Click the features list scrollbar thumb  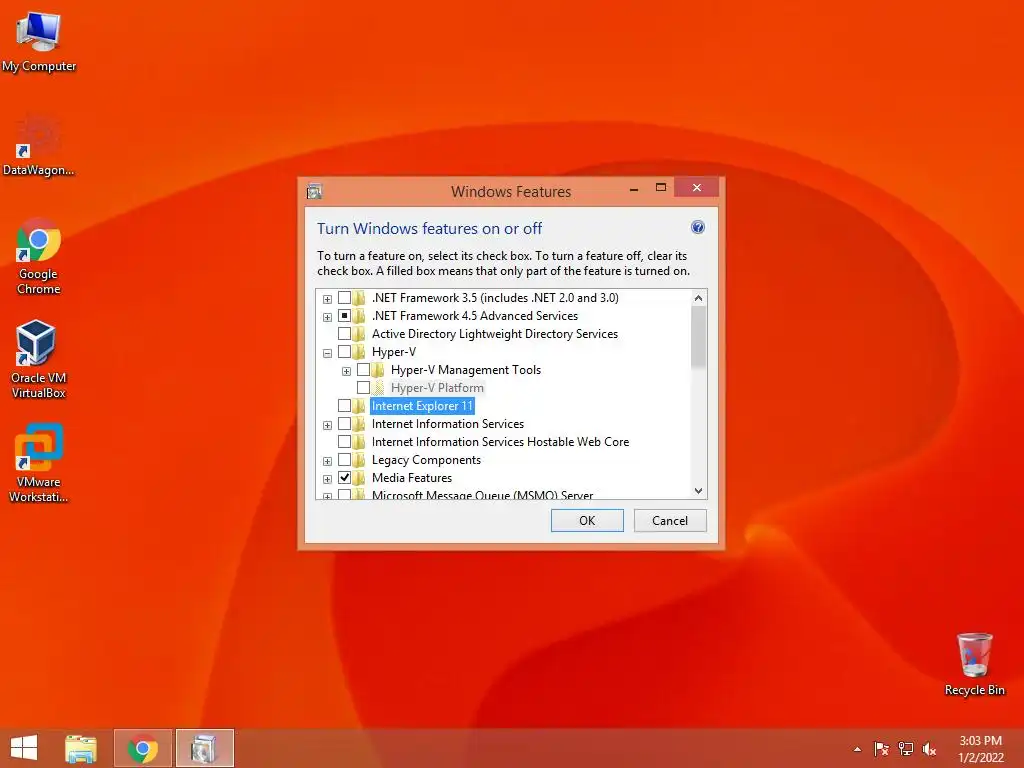pos(698,337)
